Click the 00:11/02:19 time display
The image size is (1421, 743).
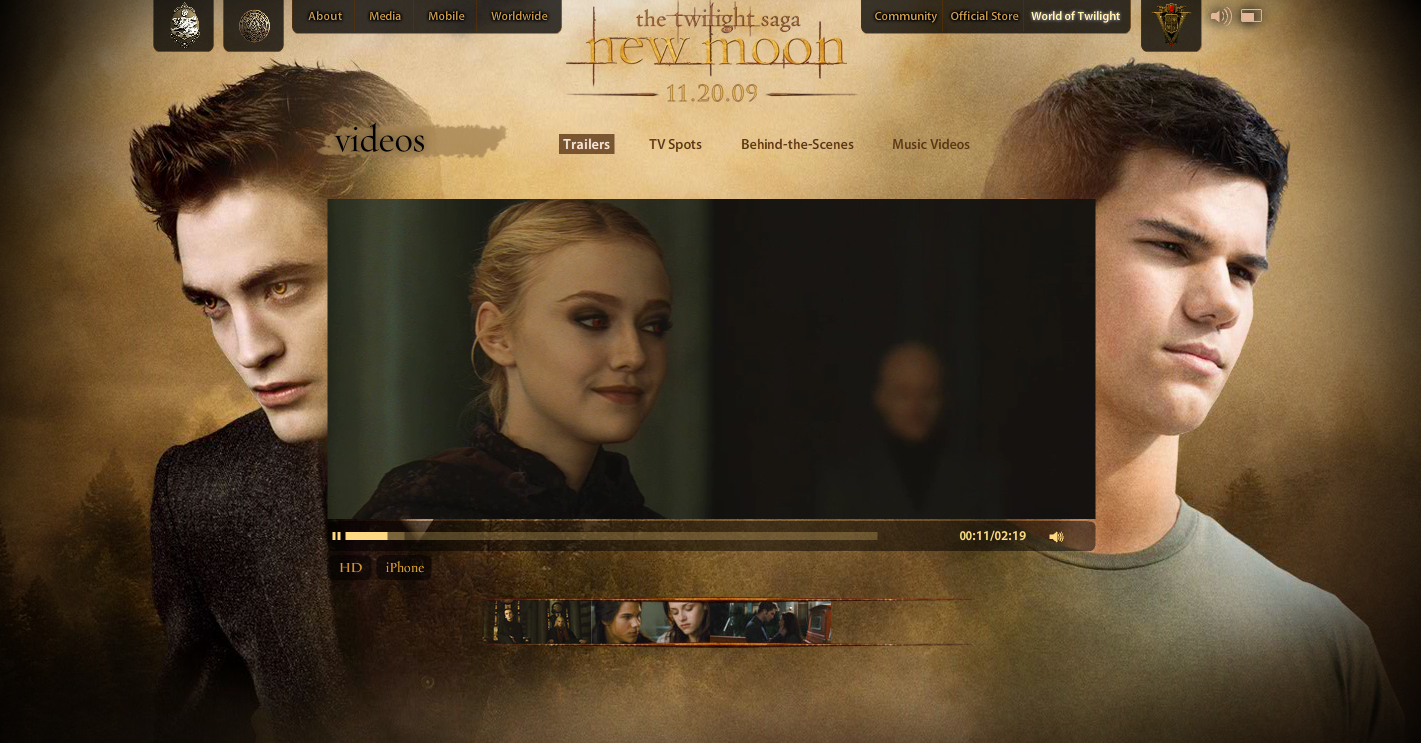pos(992,536)
